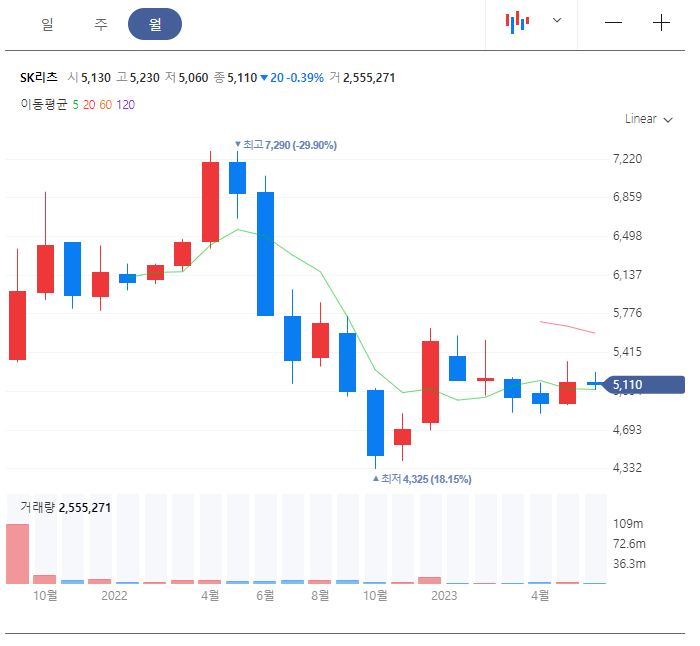Toggle the 20-period moving average
The width and height of the screenshot is (700, 646).
(89, 105)
